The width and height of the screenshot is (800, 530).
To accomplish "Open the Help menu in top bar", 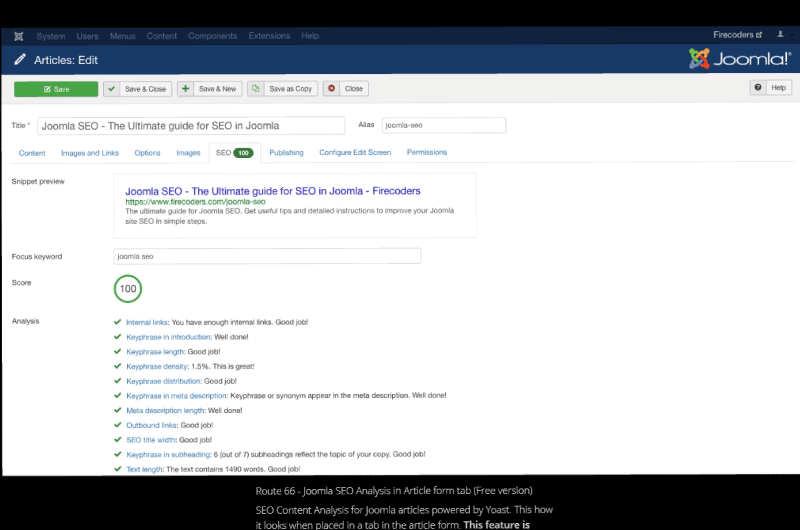I will click(310, 36).
